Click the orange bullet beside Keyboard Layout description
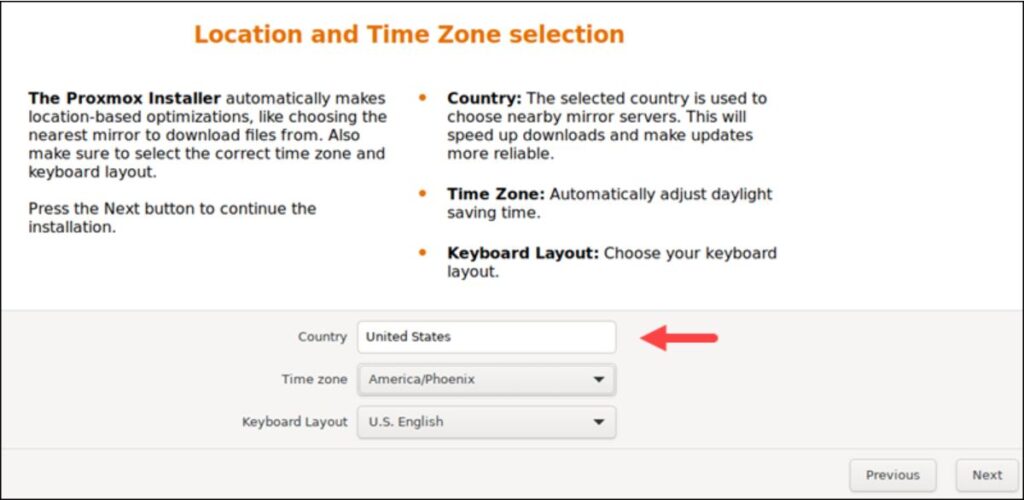 (423, 253)
